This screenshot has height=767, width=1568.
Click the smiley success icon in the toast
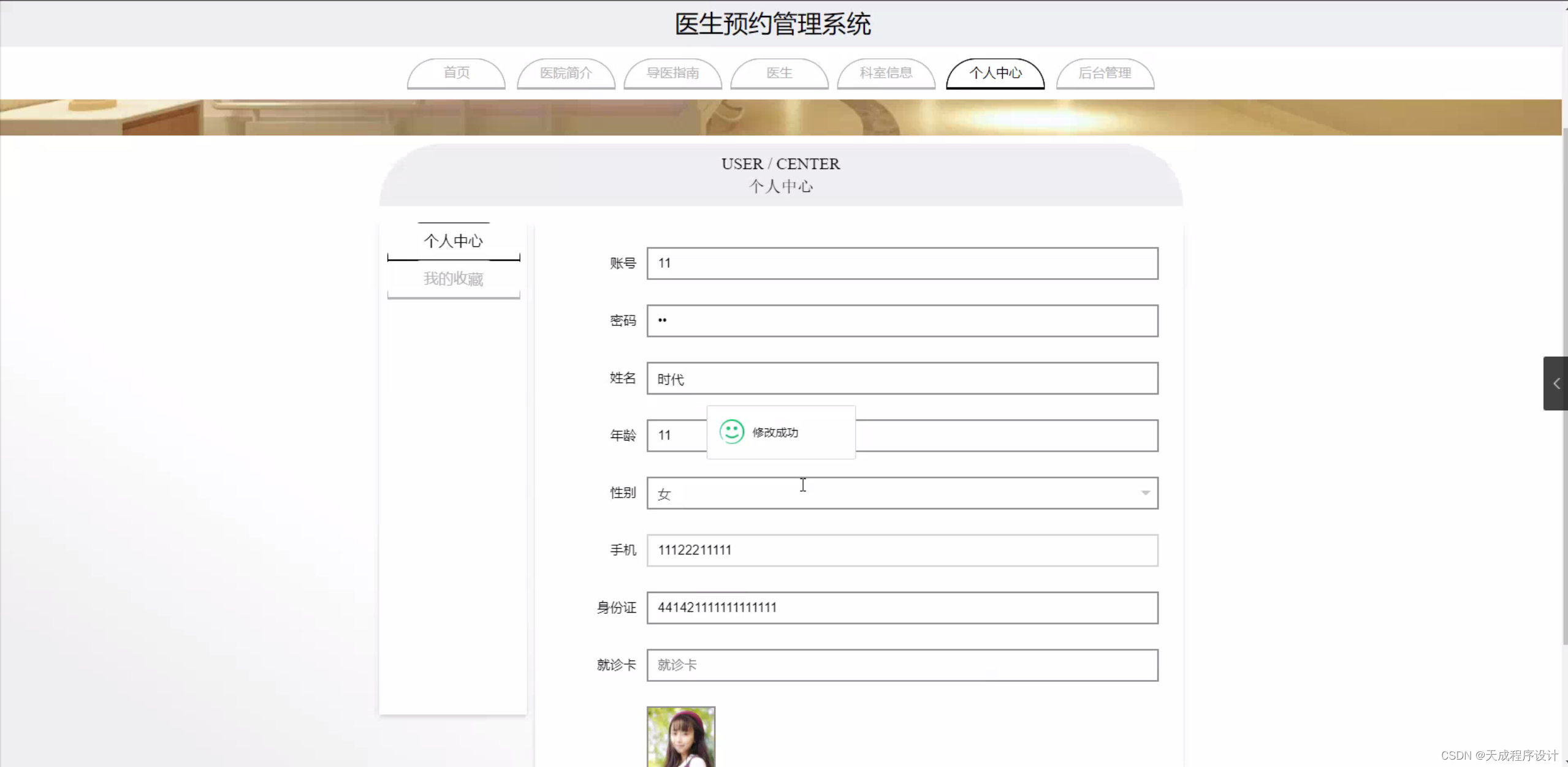pos(732,432)
